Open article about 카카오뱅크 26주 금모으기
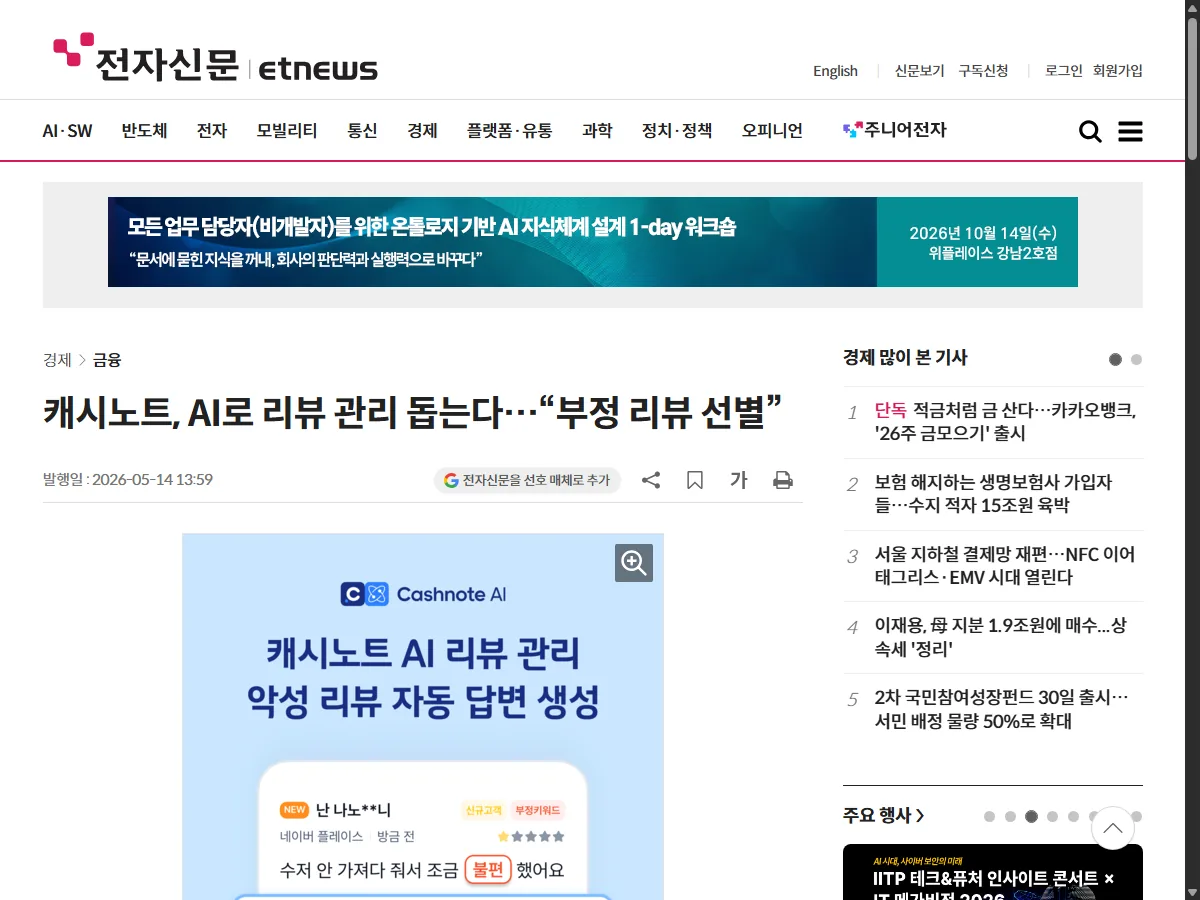The height and width of the screenshot is (900, 1200). [x=1006, y=422]
